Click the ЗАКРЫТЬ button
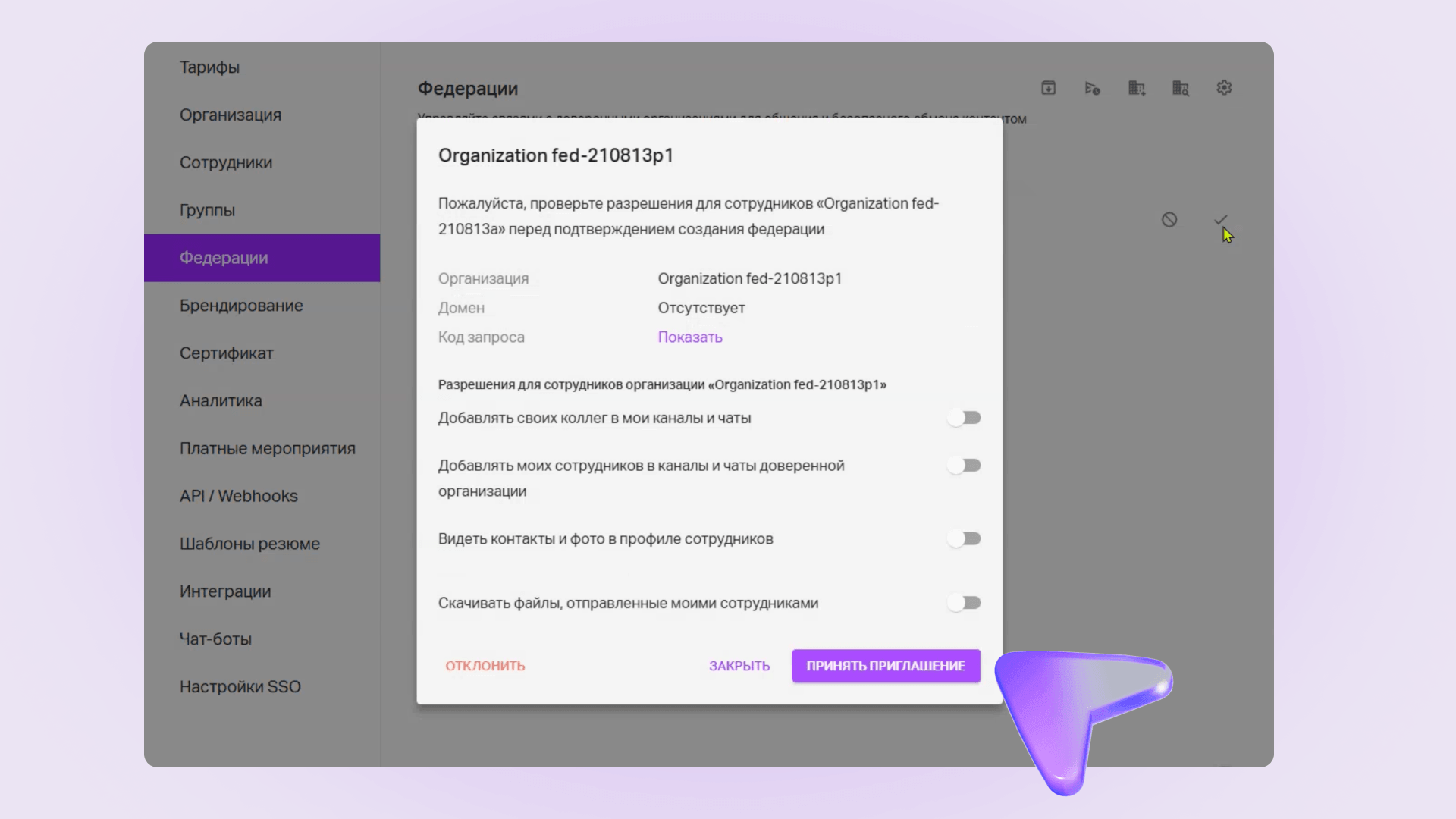This screenshot has height=819, width=1456. [x=739, y=666]
